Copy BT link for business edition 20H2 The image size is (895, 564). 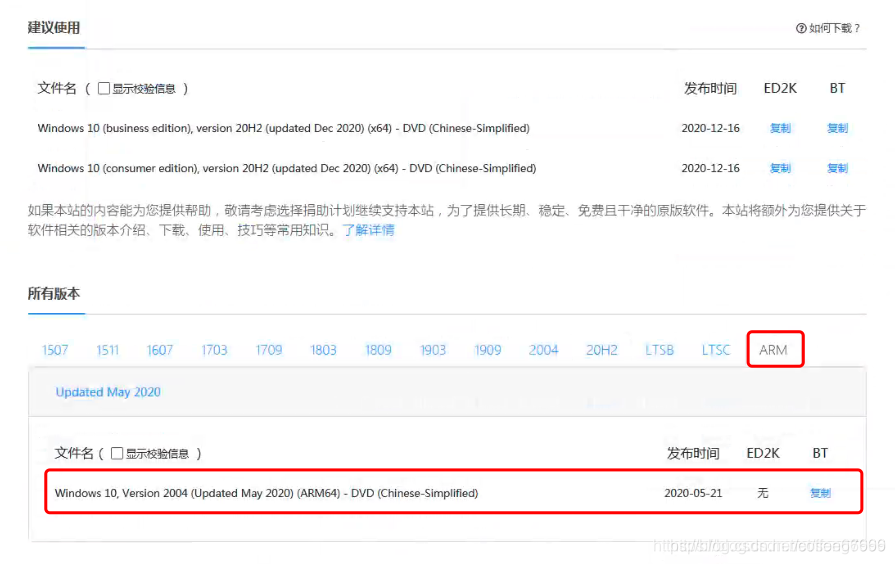(837, 128)
